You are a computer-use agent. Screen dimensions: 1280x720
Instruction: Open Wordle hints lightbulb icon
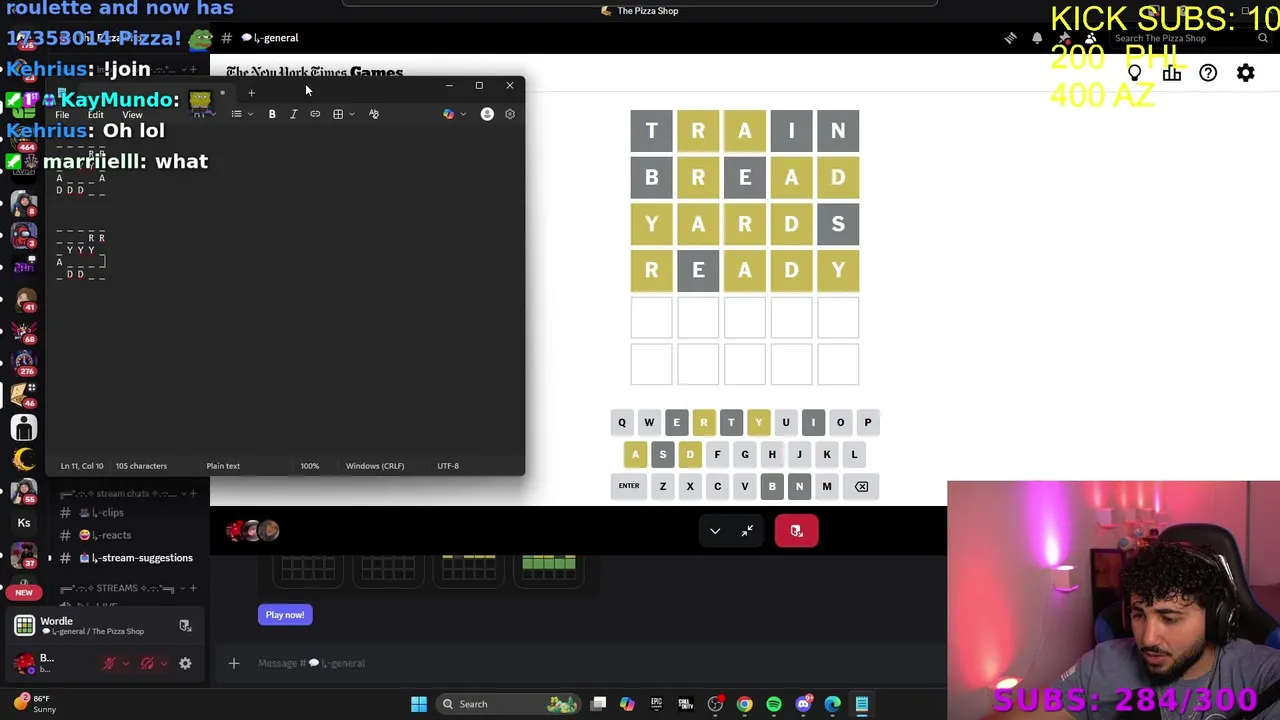point(1135,73)
